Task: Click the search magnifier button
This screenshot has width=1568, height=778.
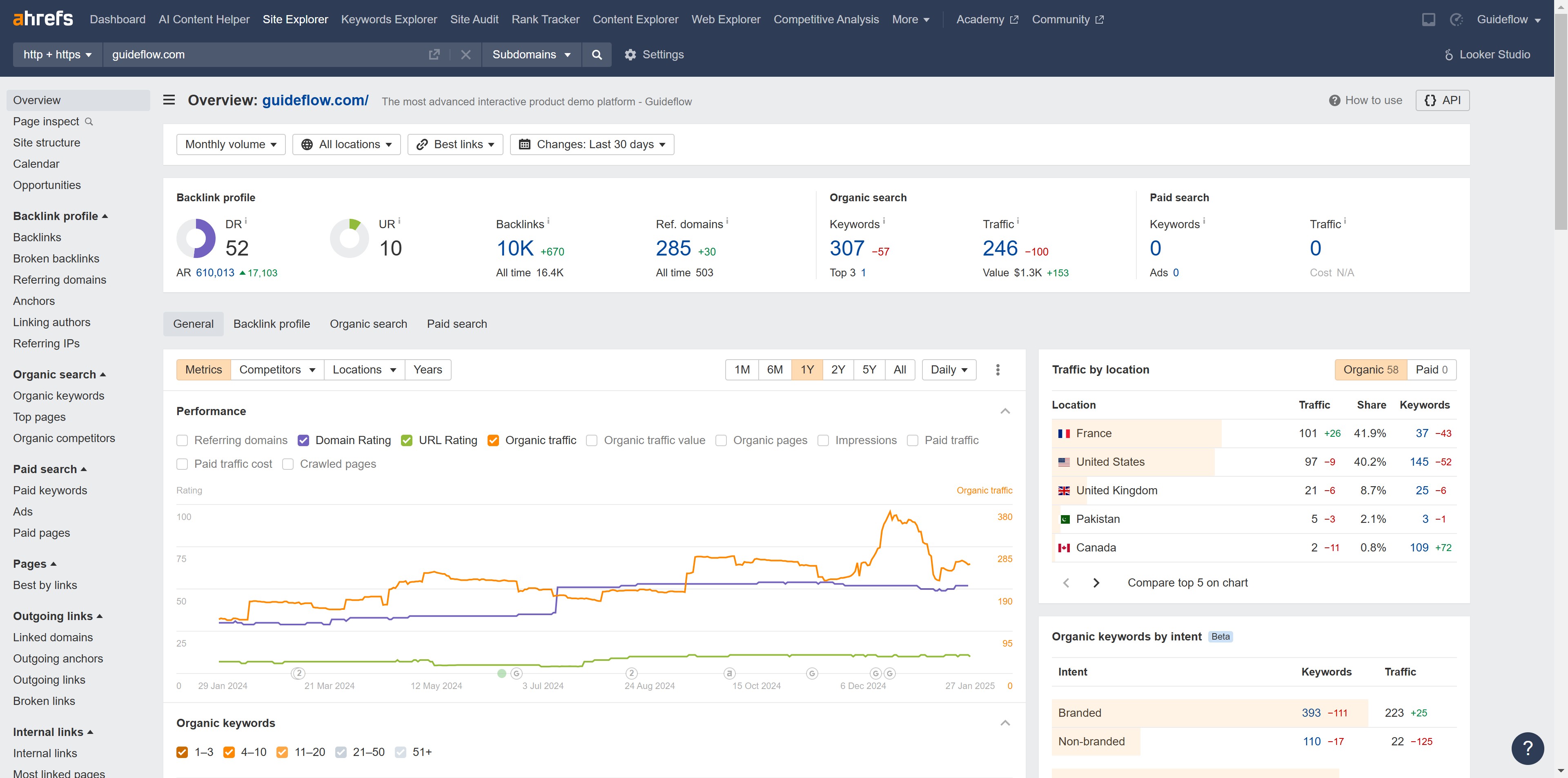Action: coord(597,55)
